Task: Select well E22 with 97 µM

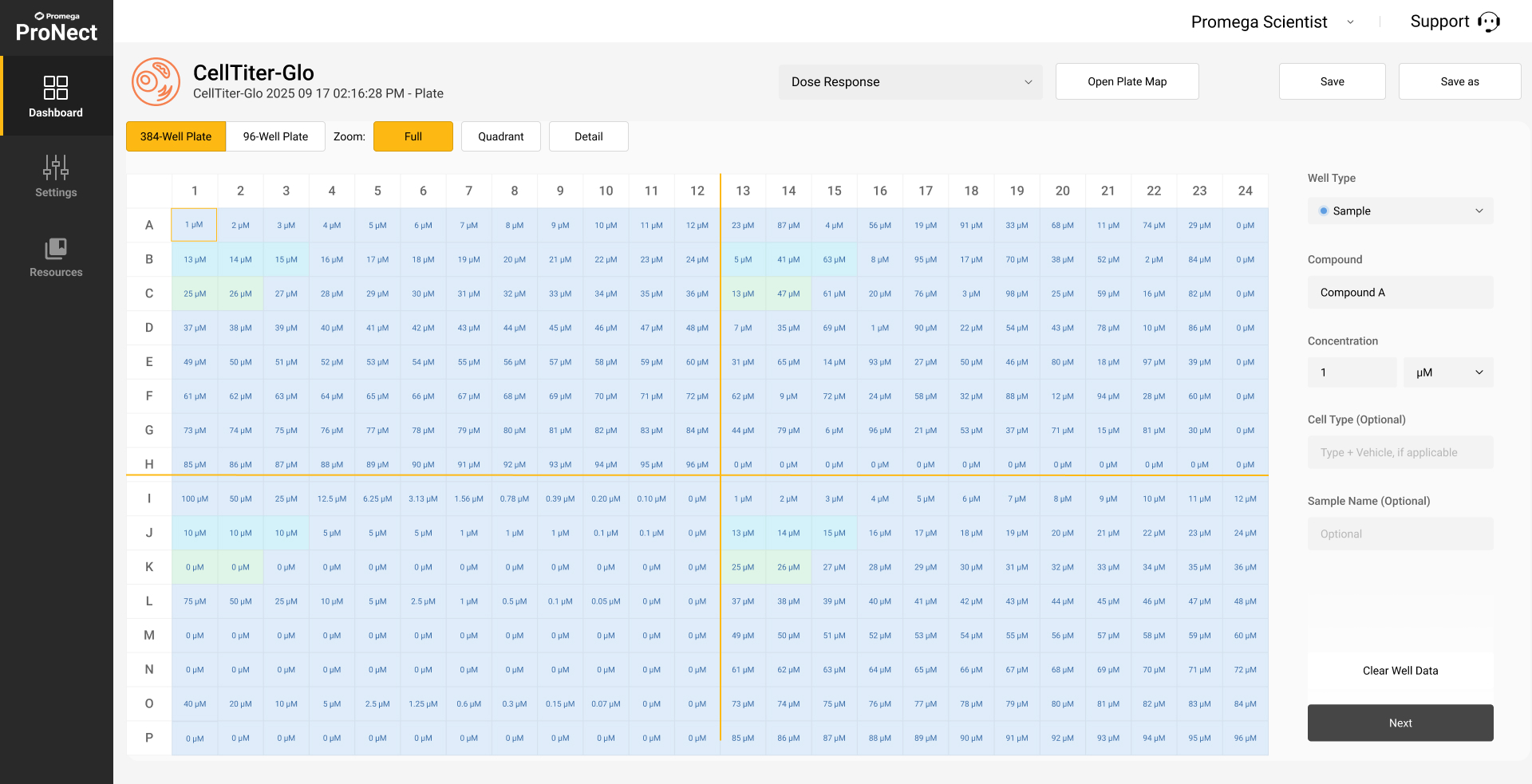Action: coord(1154,362)
